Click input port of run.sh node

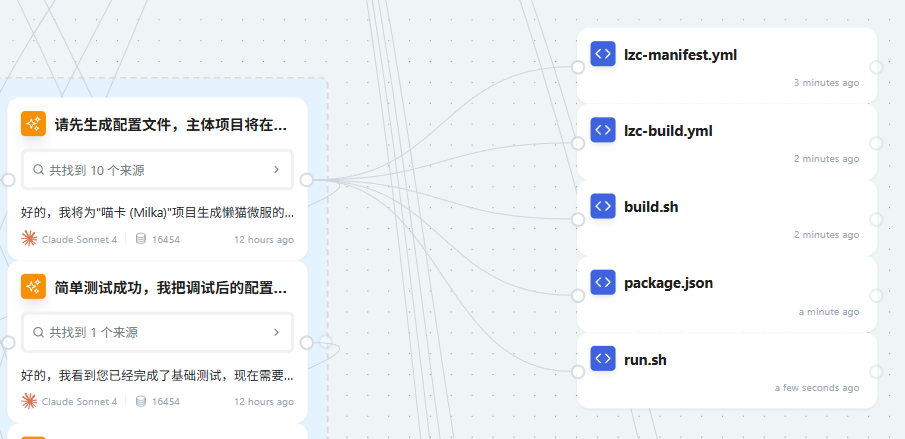pos(578,372)
